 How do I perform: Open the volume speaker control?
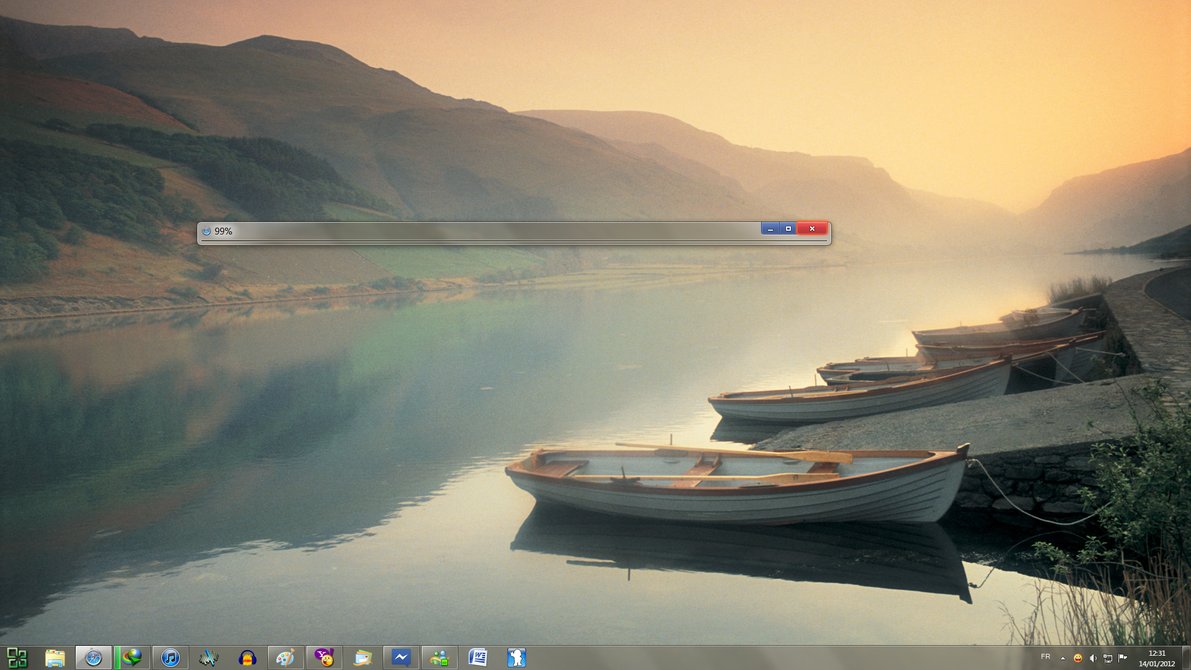coord(1092,658)
